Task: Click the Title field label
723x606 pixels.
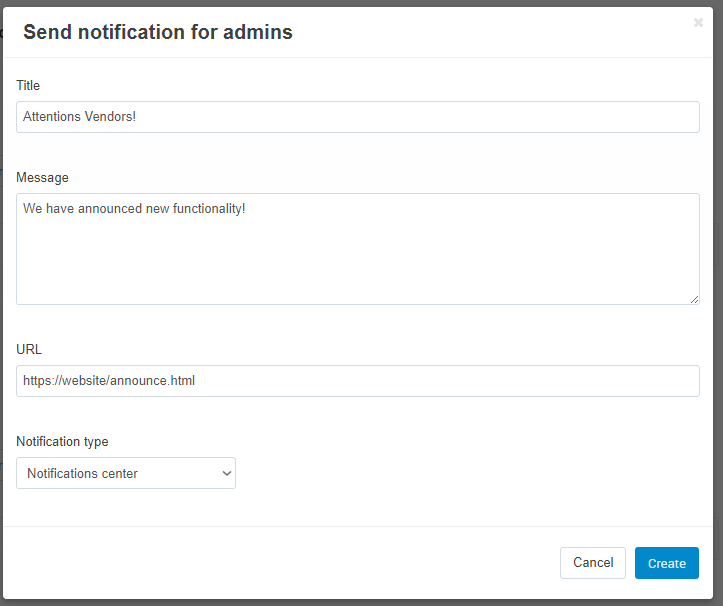Action: 28,85
